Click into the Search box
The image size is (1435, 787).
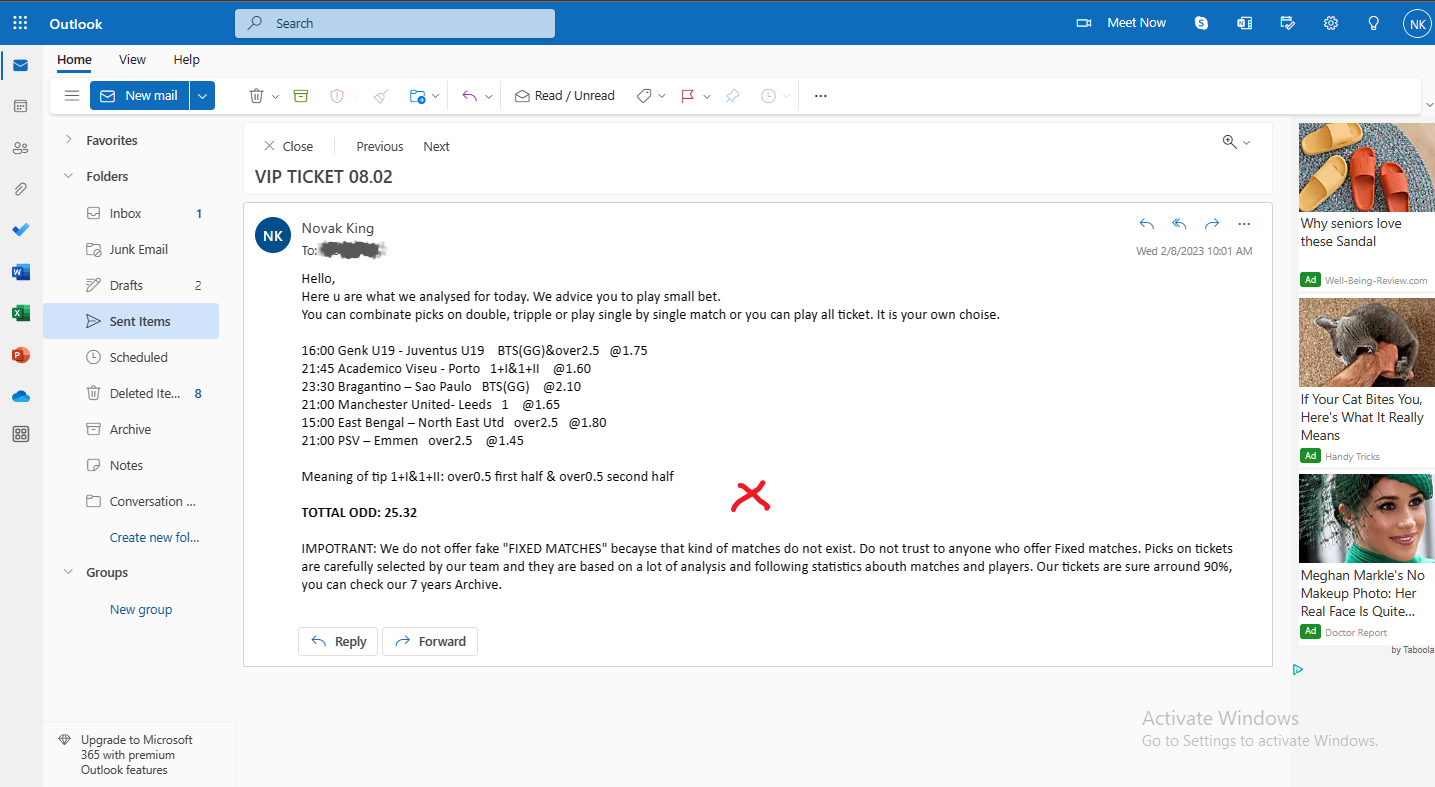[x=395, y=23]
